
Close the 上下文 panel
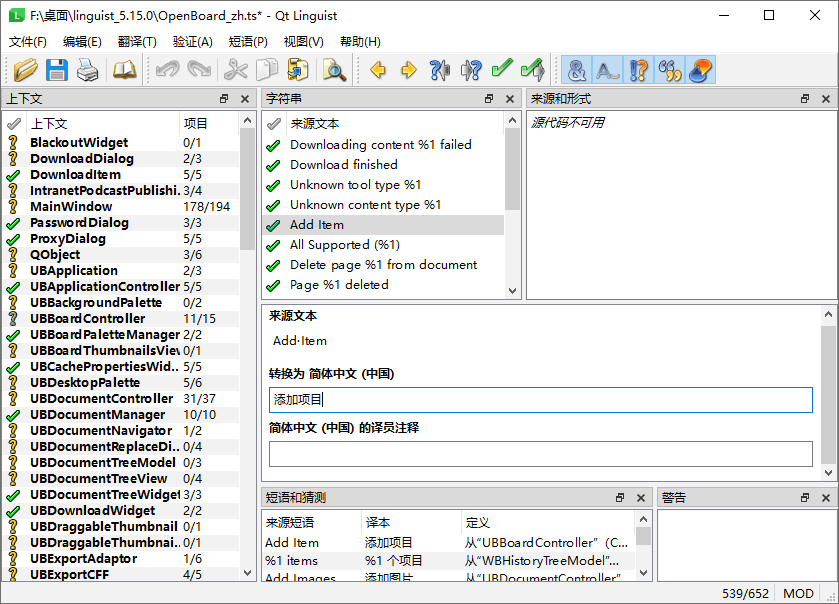245,98
